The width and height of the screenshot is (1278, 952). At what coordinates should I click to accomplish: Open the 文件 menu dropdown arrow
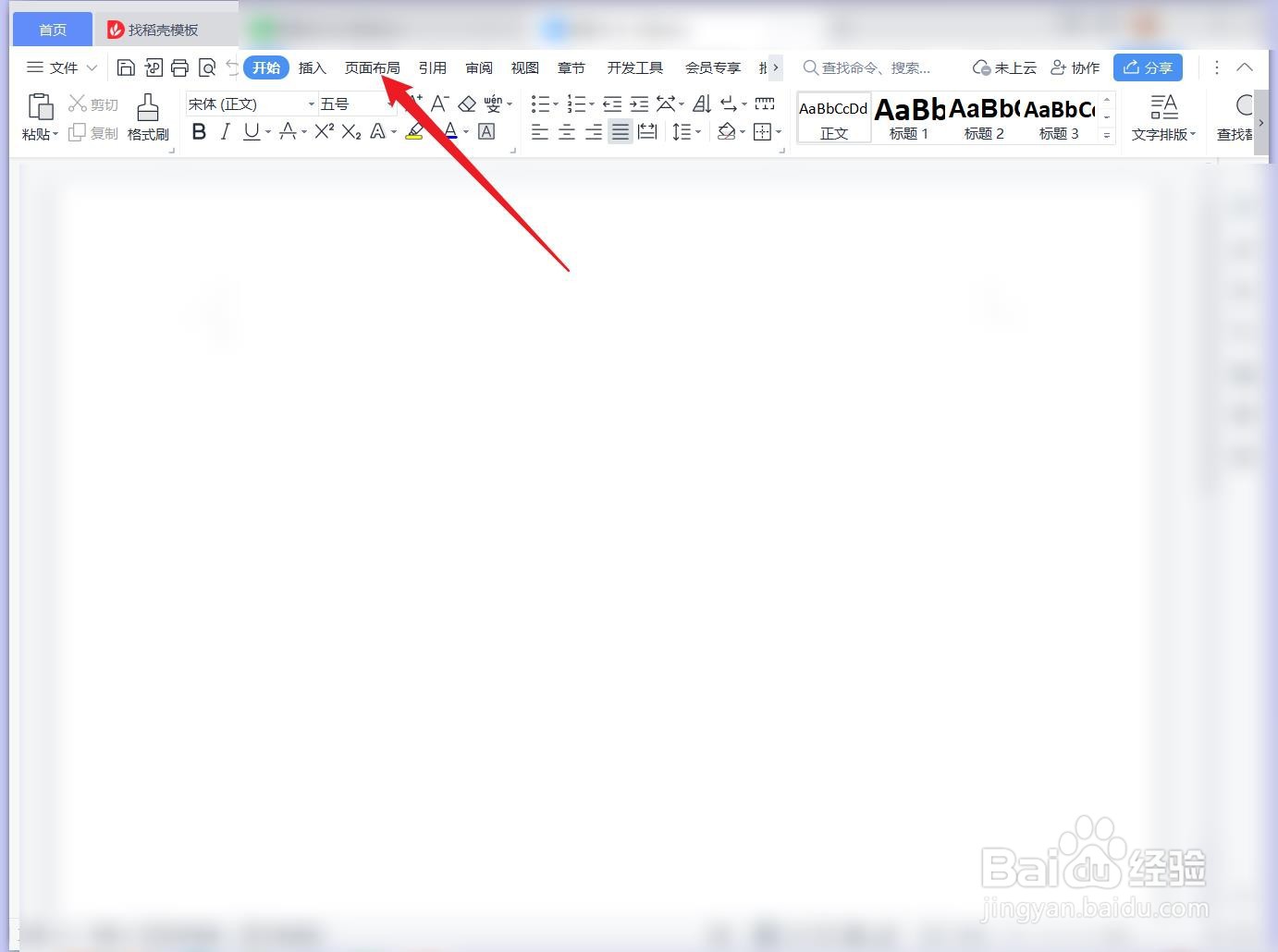click(92, 67)
